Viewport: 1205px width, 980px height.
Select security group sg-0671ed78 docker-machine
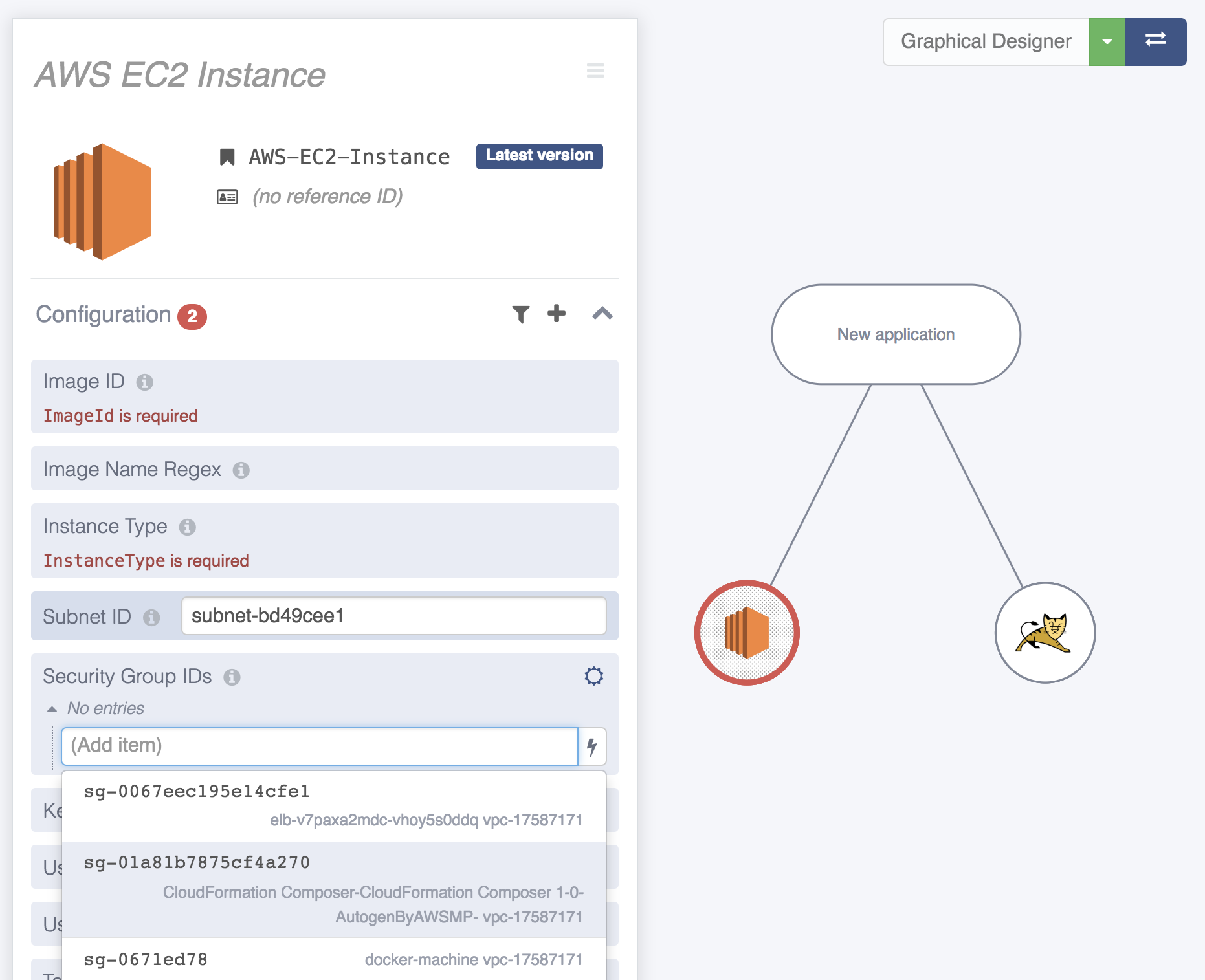tap(334, 959)
